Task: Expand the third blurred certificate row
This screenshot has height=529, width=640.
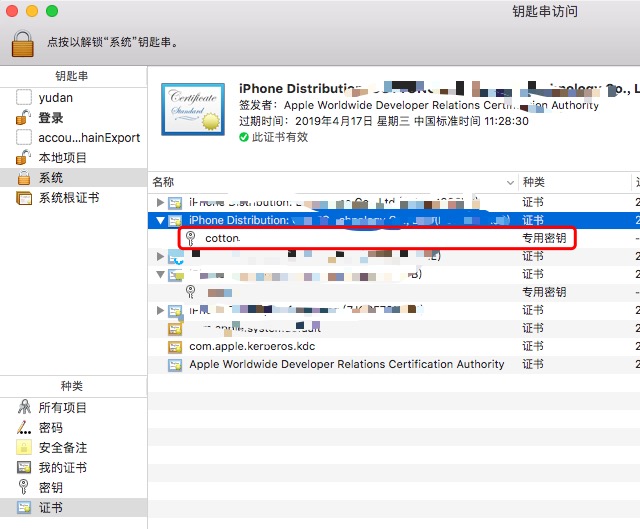Action: coord(160,256)
